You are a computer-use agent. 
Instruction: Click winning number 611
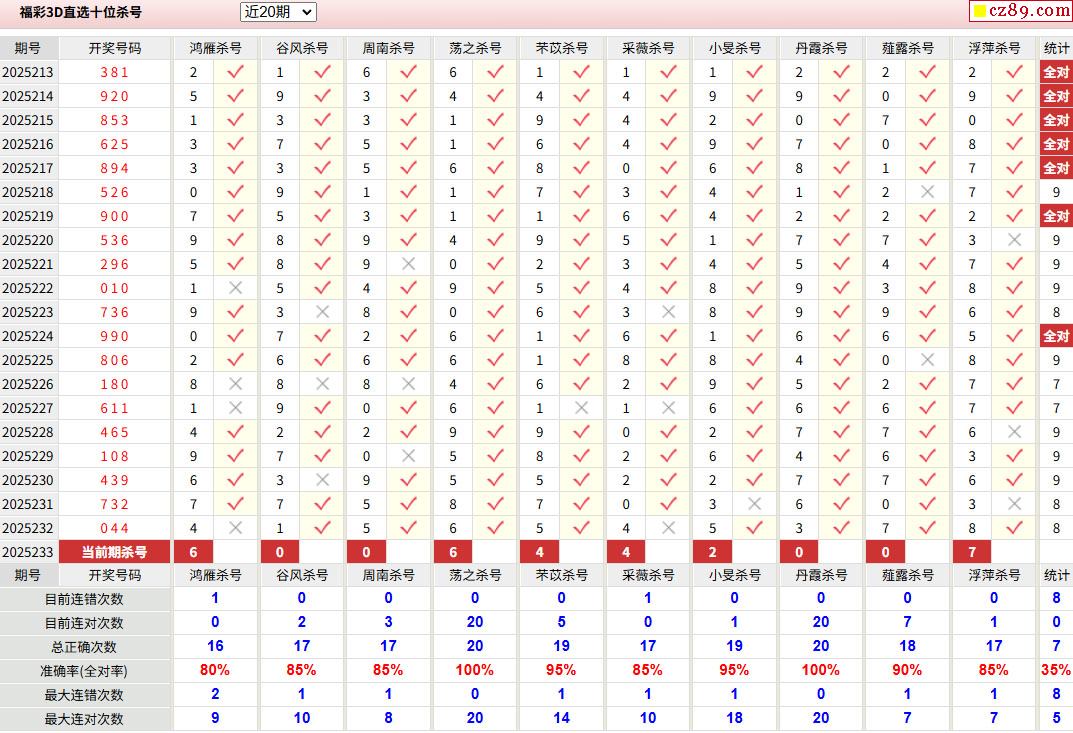[x=114, y=408]
